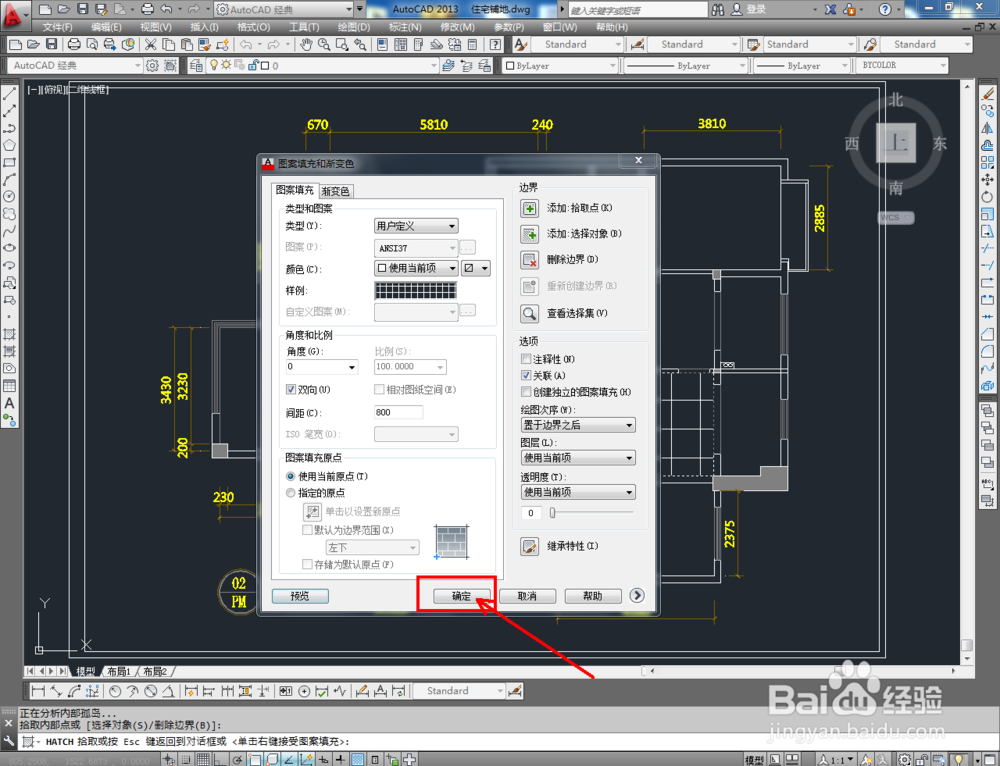This screenshot has width=1000, height=766.
Task: Select the Polygon tool in the draw toolbar
Action: pyautogui.click(x=10, y=145)
